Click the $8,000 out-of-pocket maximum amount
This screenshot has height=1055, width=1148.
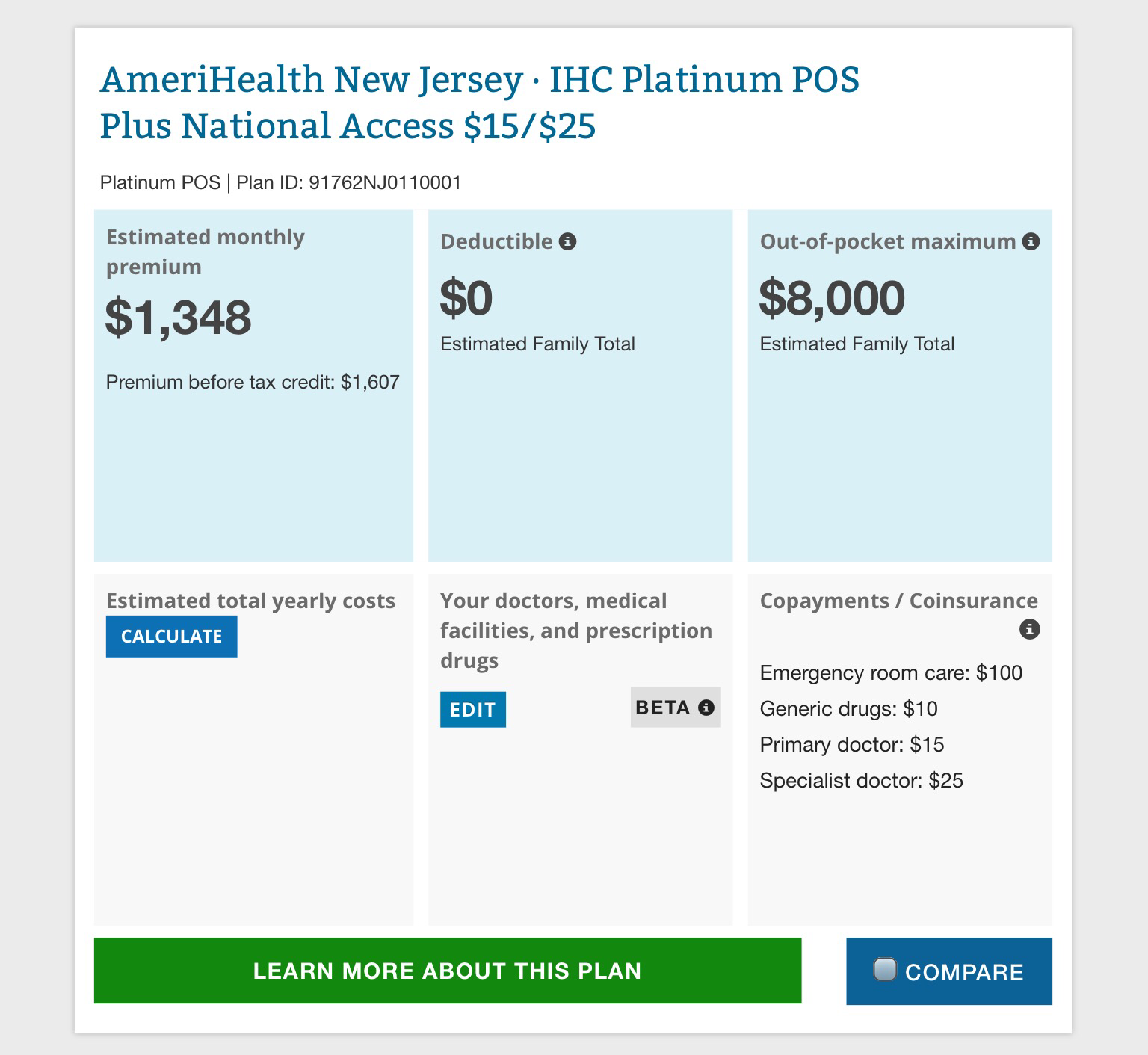point(832,297)
